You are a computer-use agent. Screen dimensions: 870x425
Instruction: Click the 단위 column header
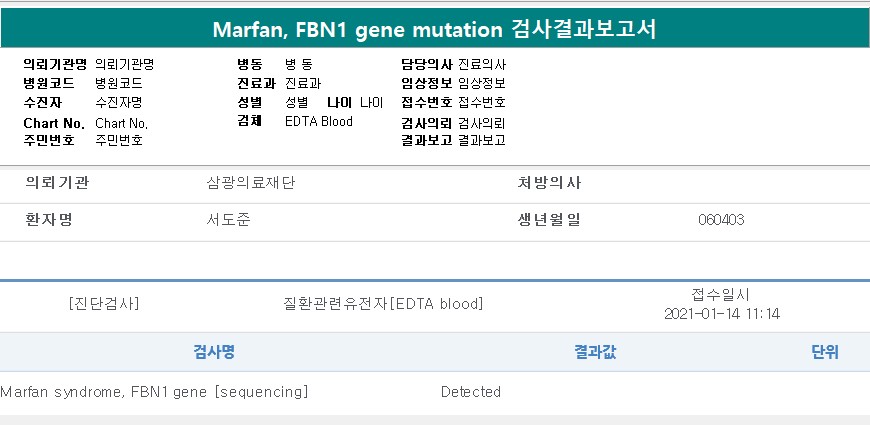[x=825, y=352]
